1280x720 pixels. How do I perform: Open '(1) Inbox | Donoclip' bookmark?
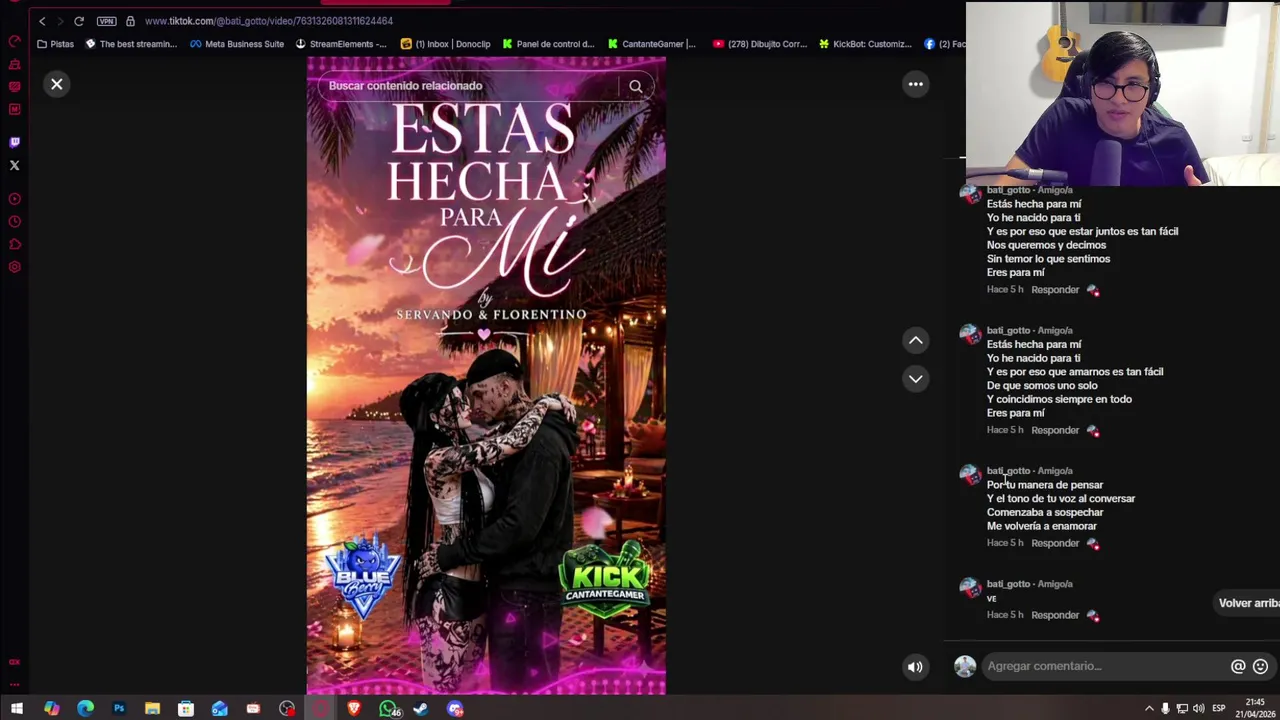(x=445, y=44)
